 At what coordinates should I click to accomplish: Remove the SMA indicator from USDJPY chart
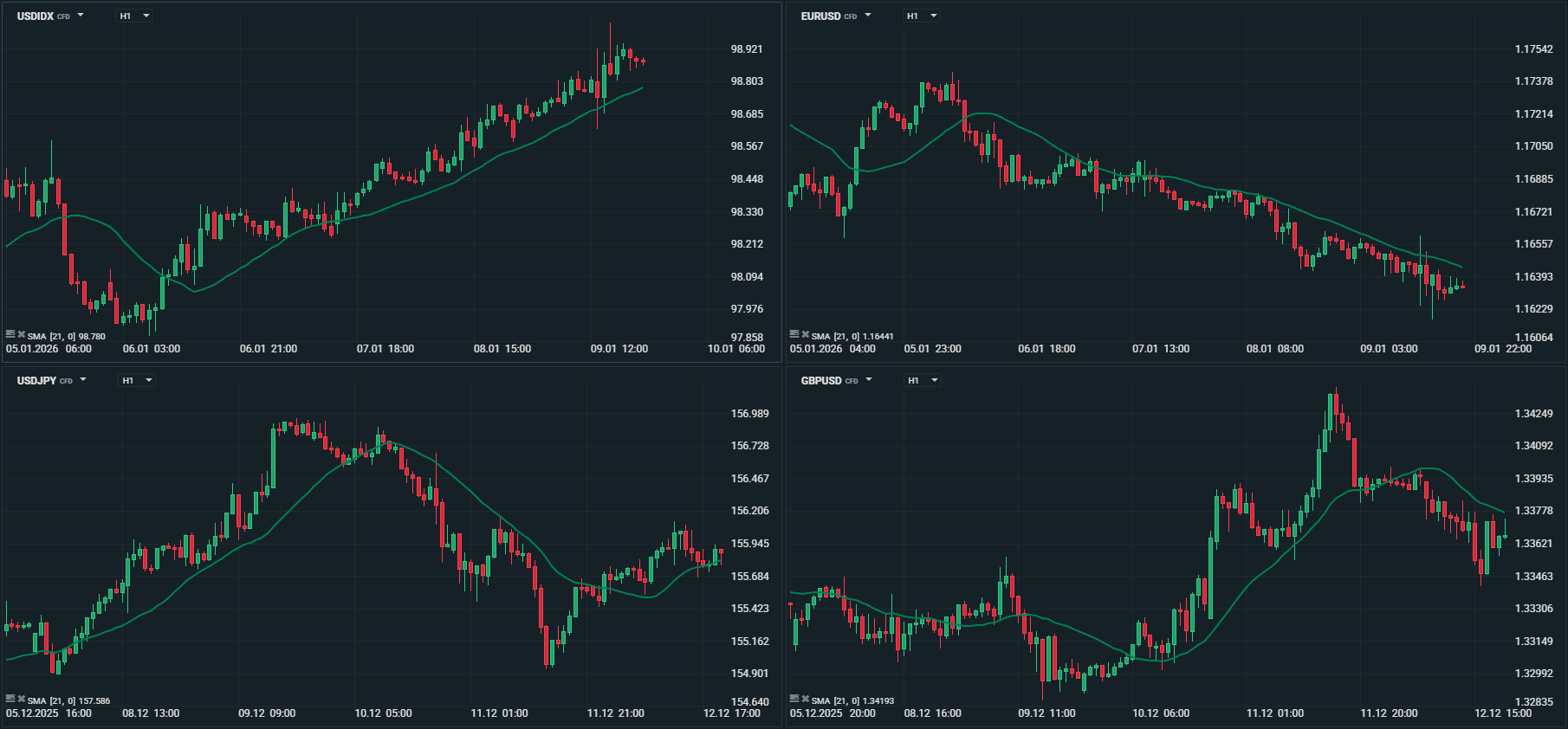(21, 699)
